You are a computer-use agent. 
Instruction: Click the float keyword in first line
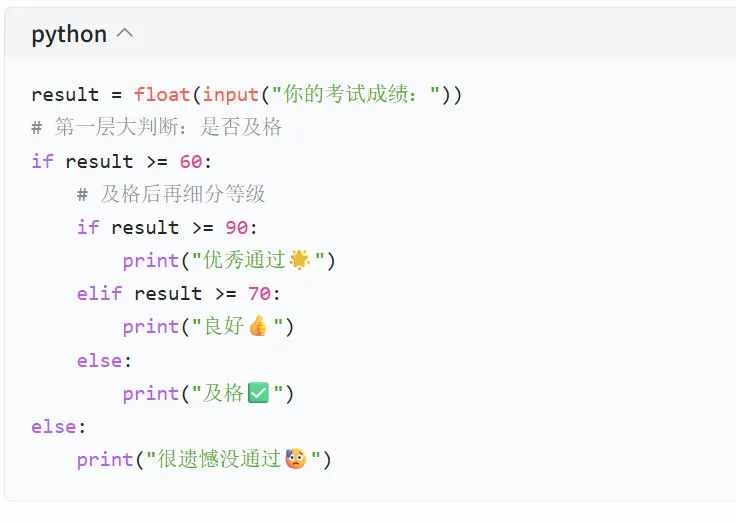162,94
